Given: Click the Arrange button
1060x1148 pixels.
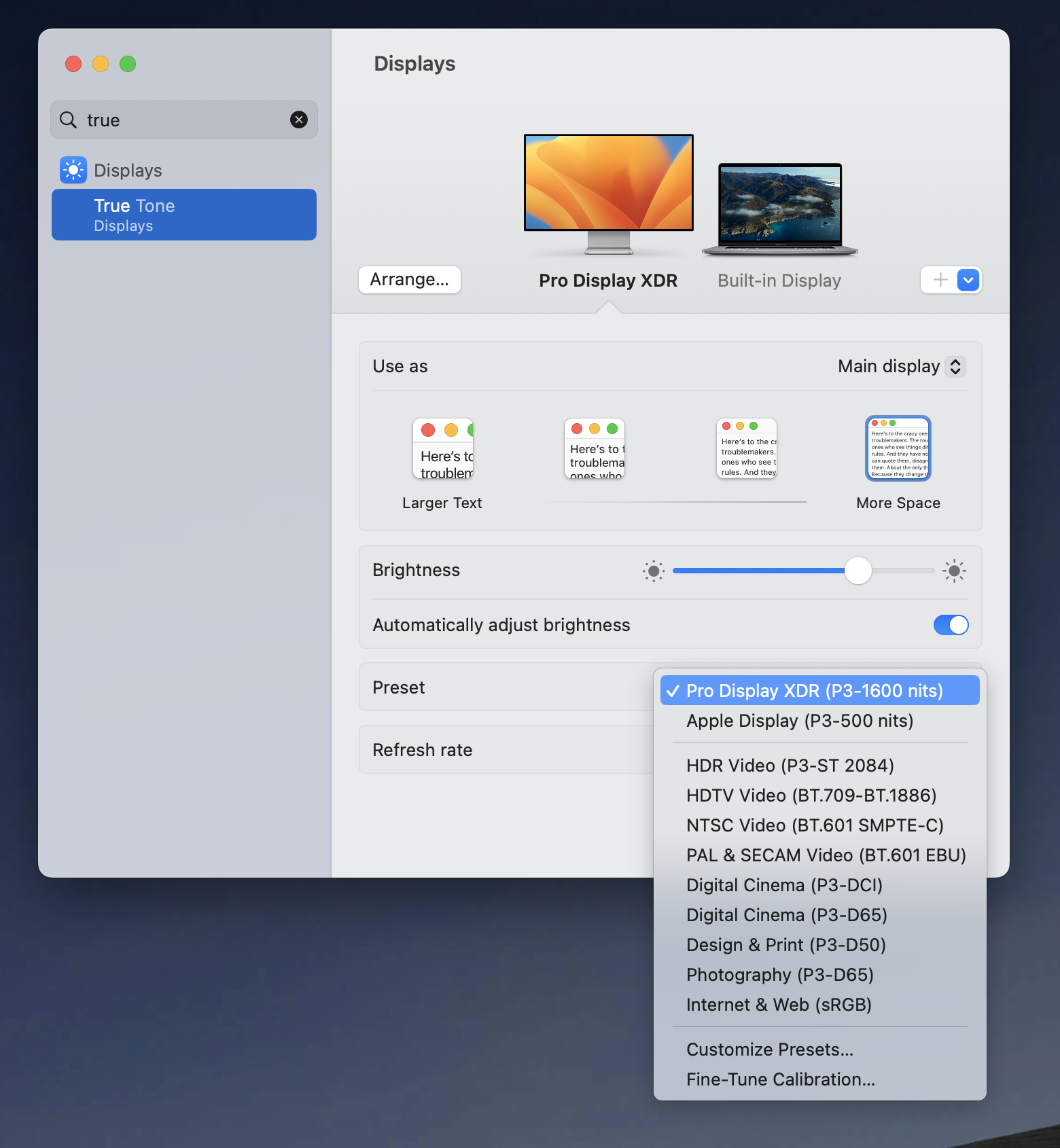Looking at the screenshot, I should tap(410, 280).
